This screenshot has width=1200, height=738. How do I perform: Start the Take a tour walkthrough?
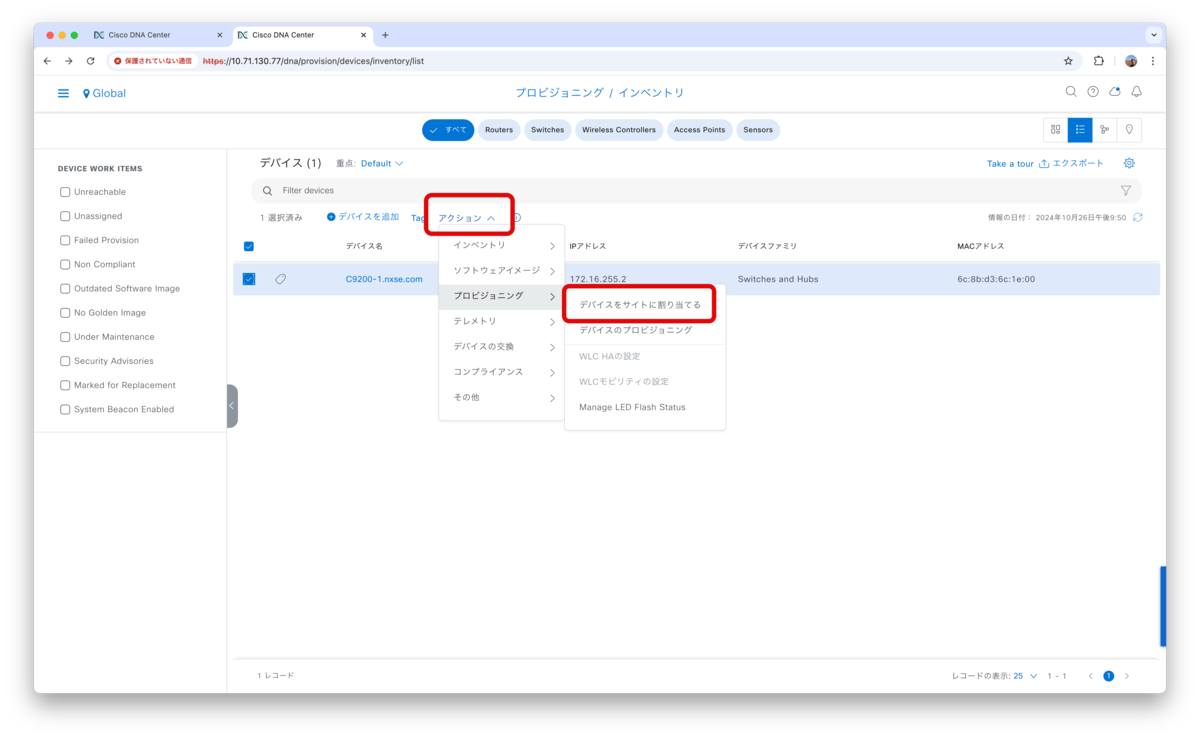pyautogui.click(x=1010, y=162)
